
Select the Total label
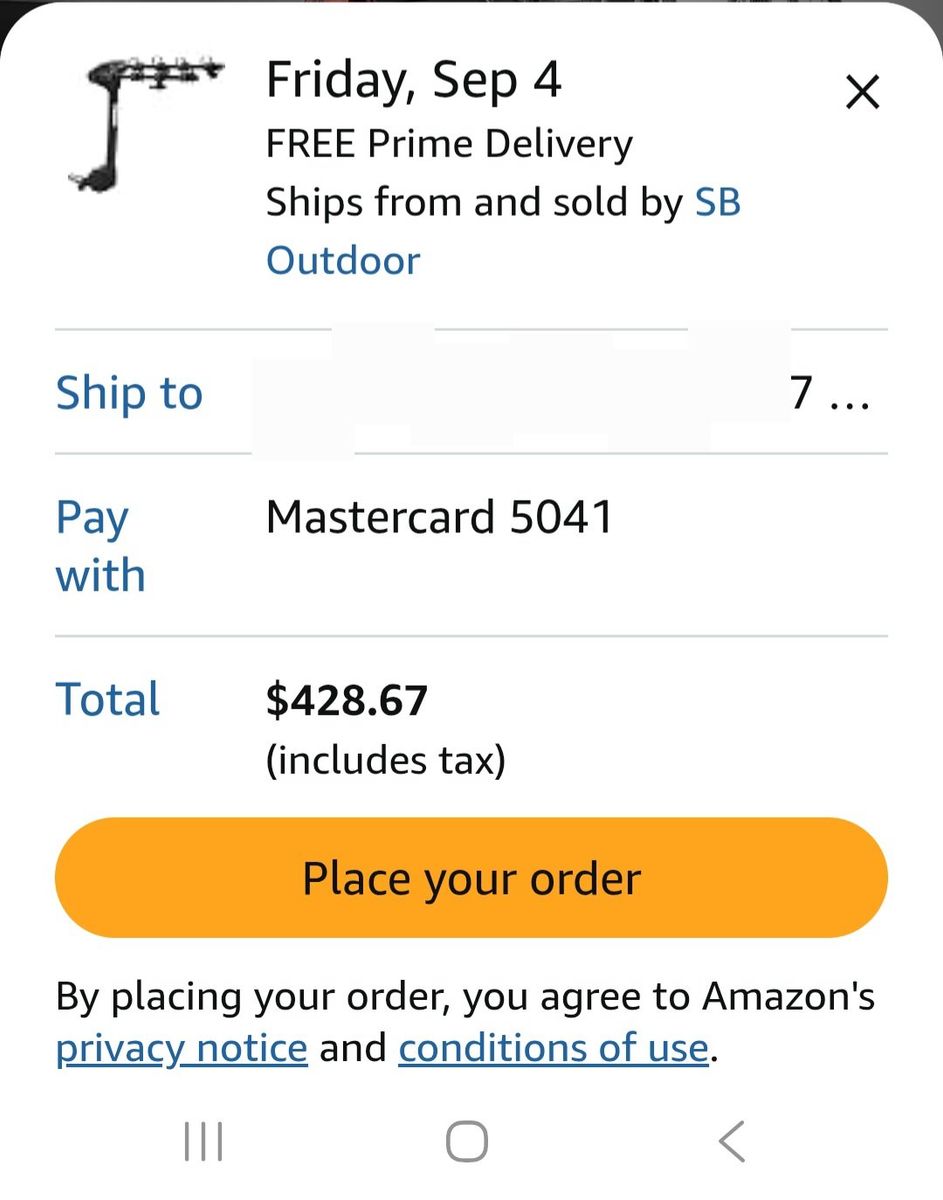108,699
